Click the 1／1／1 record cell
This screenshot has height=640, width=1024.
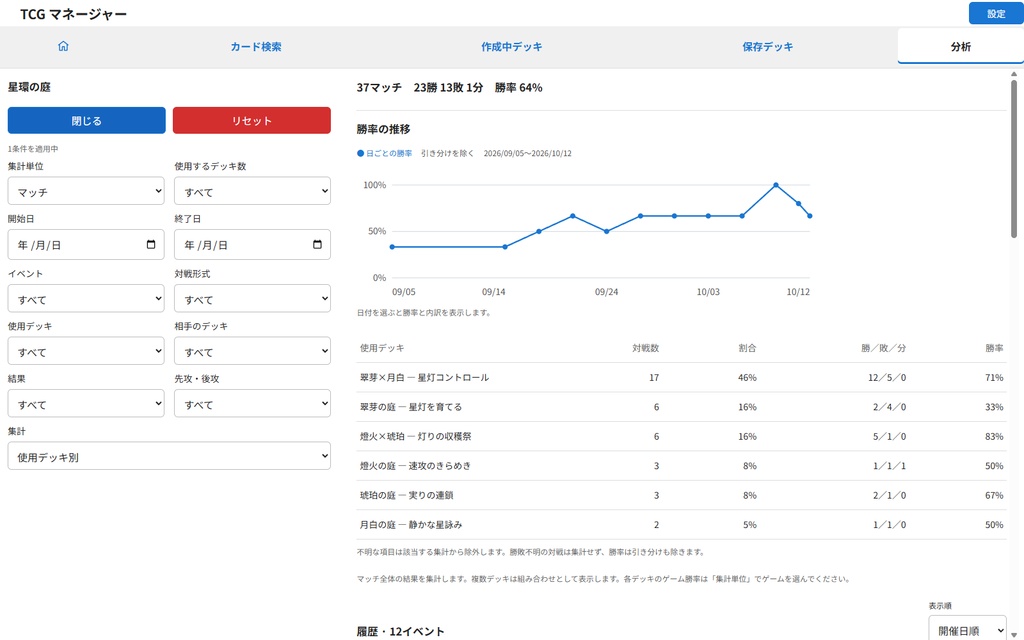(x=889, y=466)
